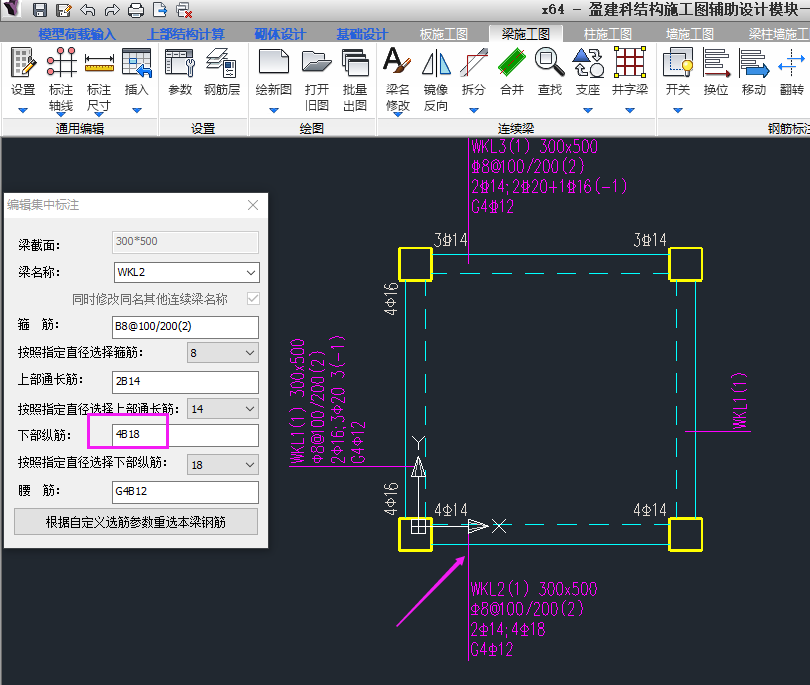
Task: Click the printer with red X icon
Action: (184, 10)
